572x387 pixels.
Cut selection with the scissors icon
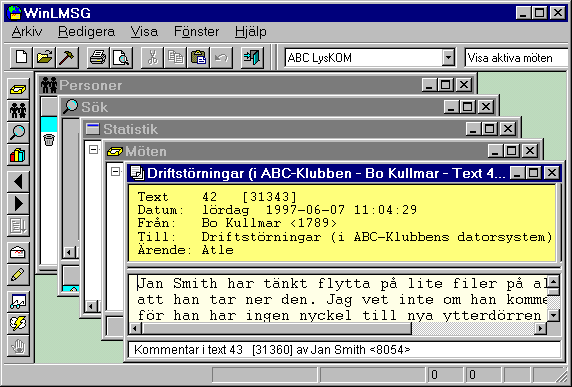pyautogui.click(x=152, y=58)
